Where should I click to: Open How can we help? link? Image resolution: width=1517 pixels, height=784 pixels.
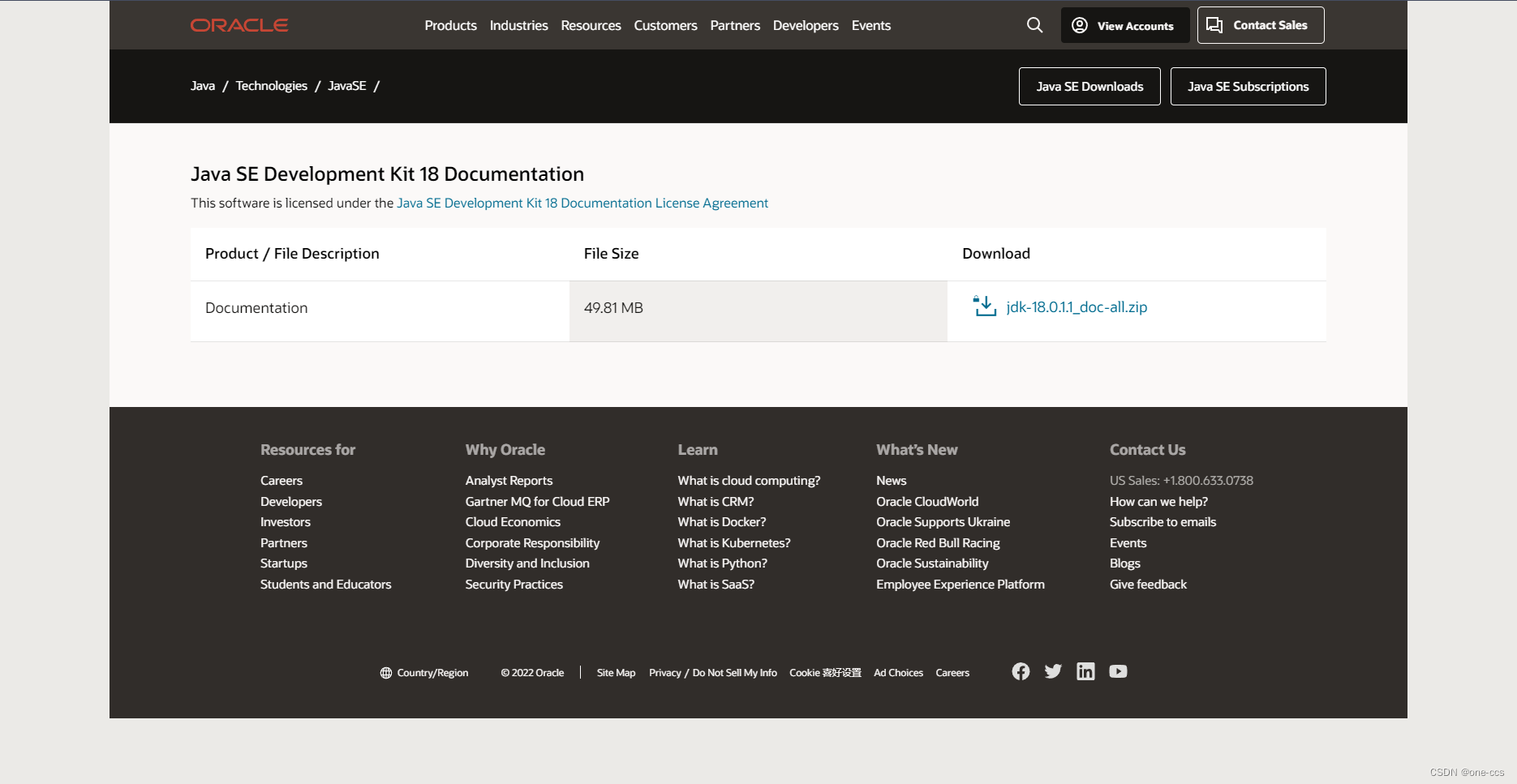(x=1158, y=502)
